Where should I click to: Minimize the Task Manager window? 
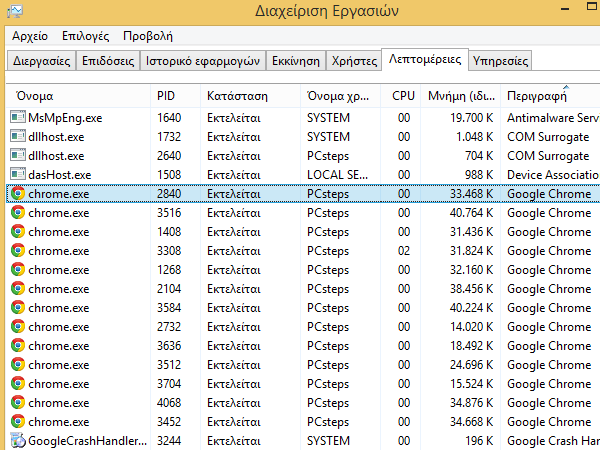[x=564, y=8]
